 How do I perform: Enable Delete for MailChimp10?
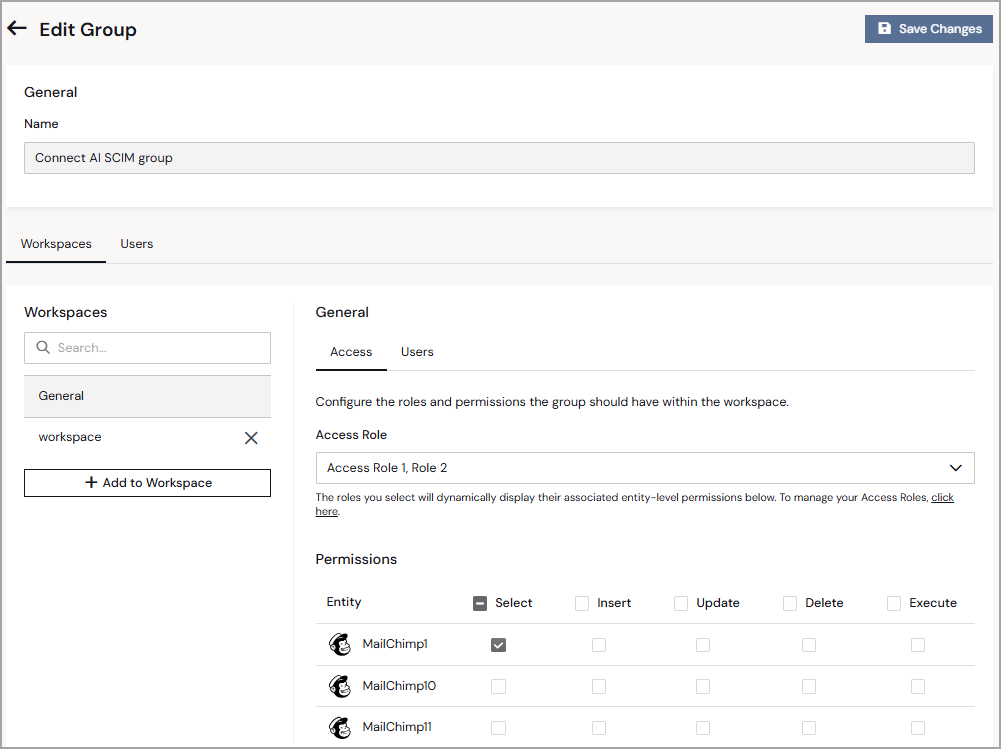pyautogui.click(x=809, y=686)
